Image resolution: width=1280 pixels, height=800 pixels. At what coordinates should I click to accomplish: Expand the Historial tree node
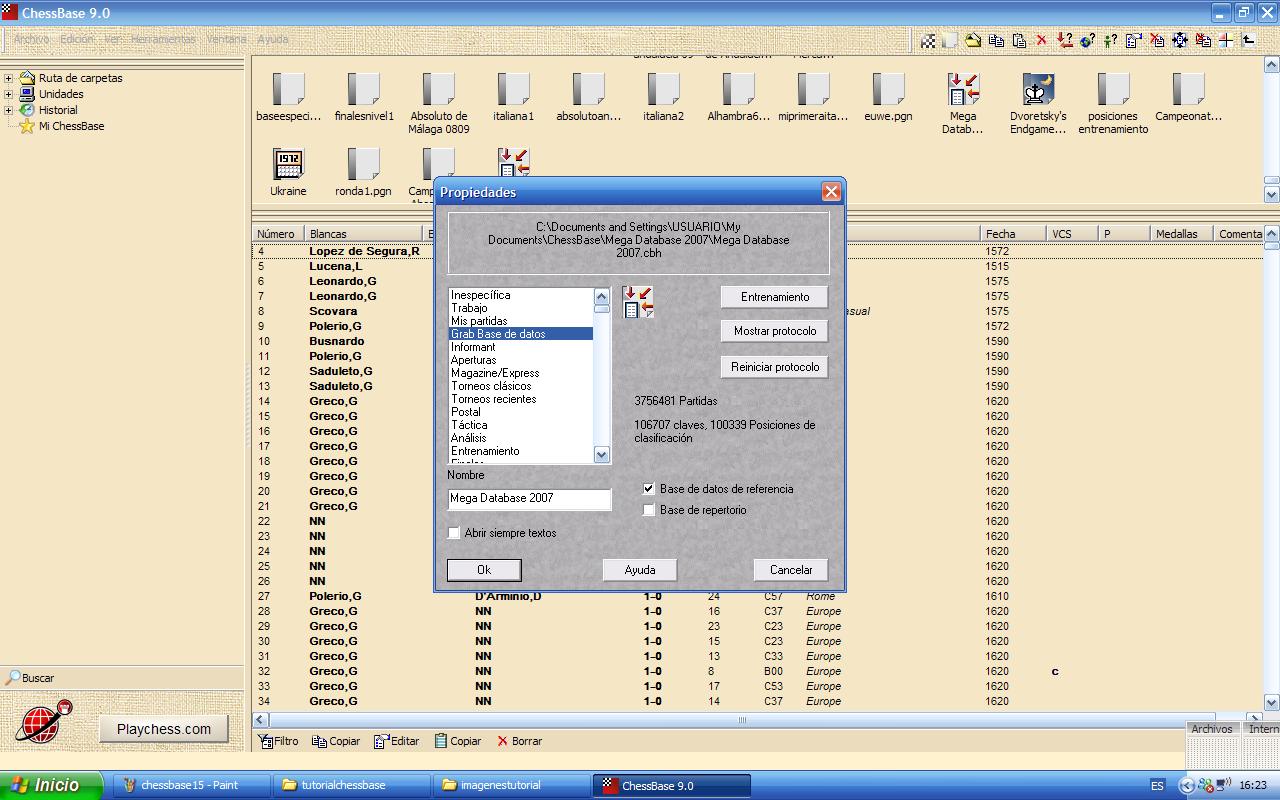(x=8, y=110)
